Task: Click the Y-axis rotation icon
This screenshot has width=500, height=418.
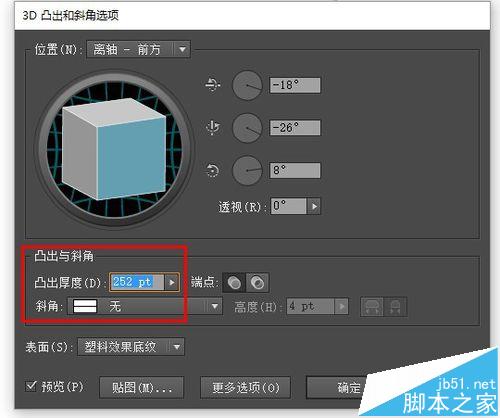Action: pos(213,128)
